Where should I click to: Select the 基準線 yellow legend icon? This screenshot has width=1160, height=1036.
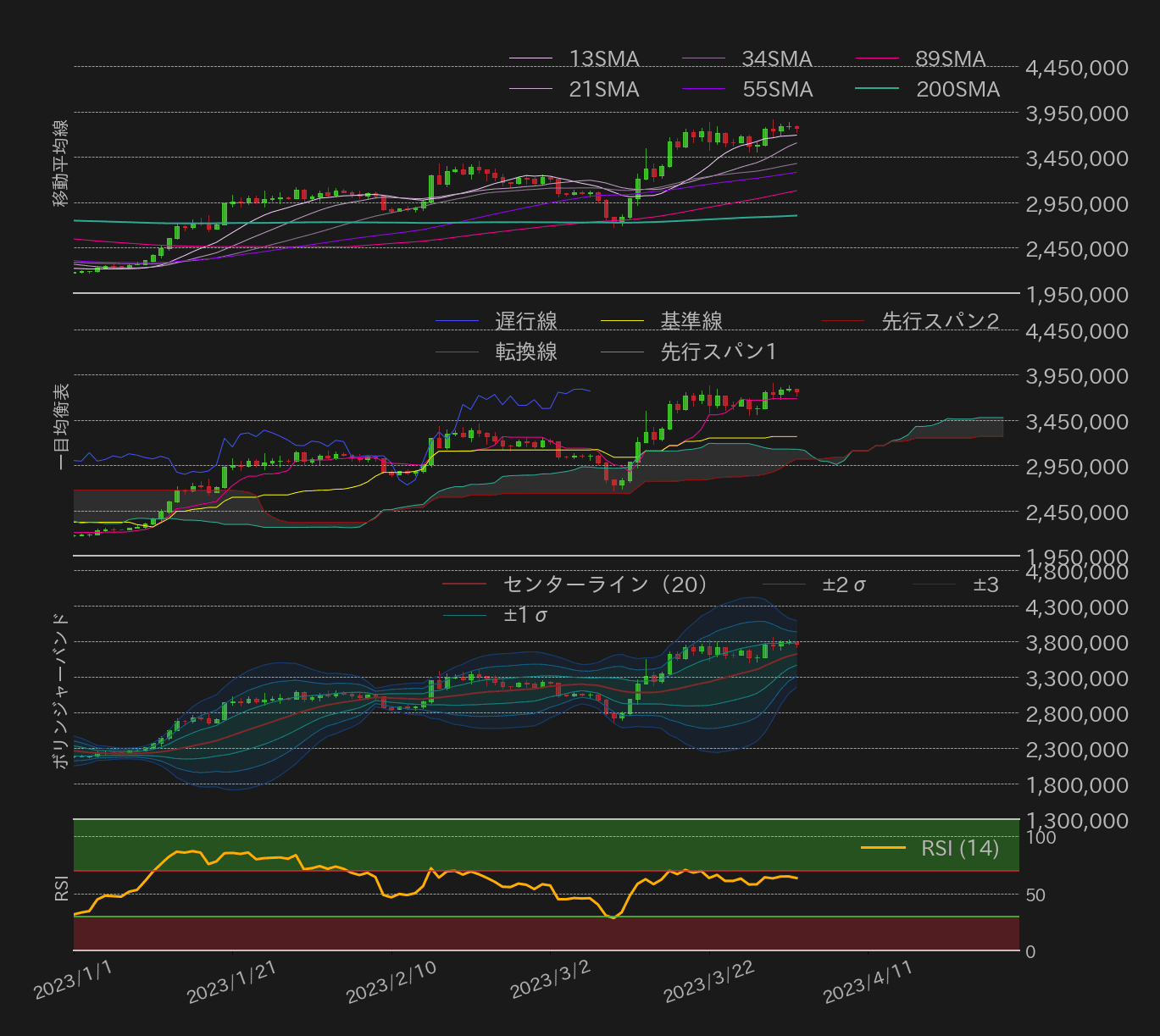click(x=623, y=321)
